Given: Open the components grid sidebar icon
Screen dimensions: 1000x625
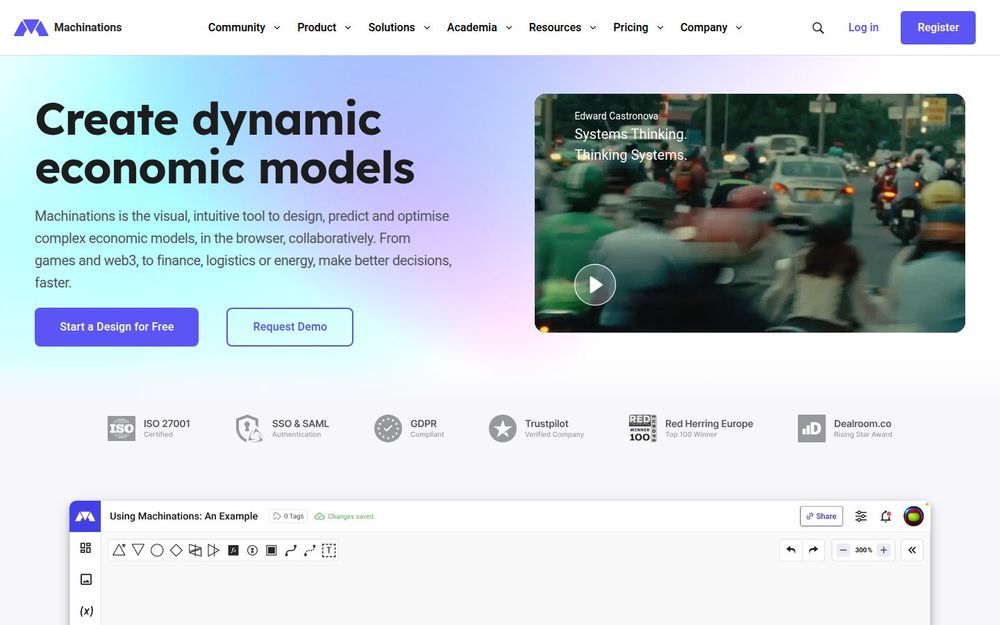Looking at the screenshot, I should [x=85, y=548].
